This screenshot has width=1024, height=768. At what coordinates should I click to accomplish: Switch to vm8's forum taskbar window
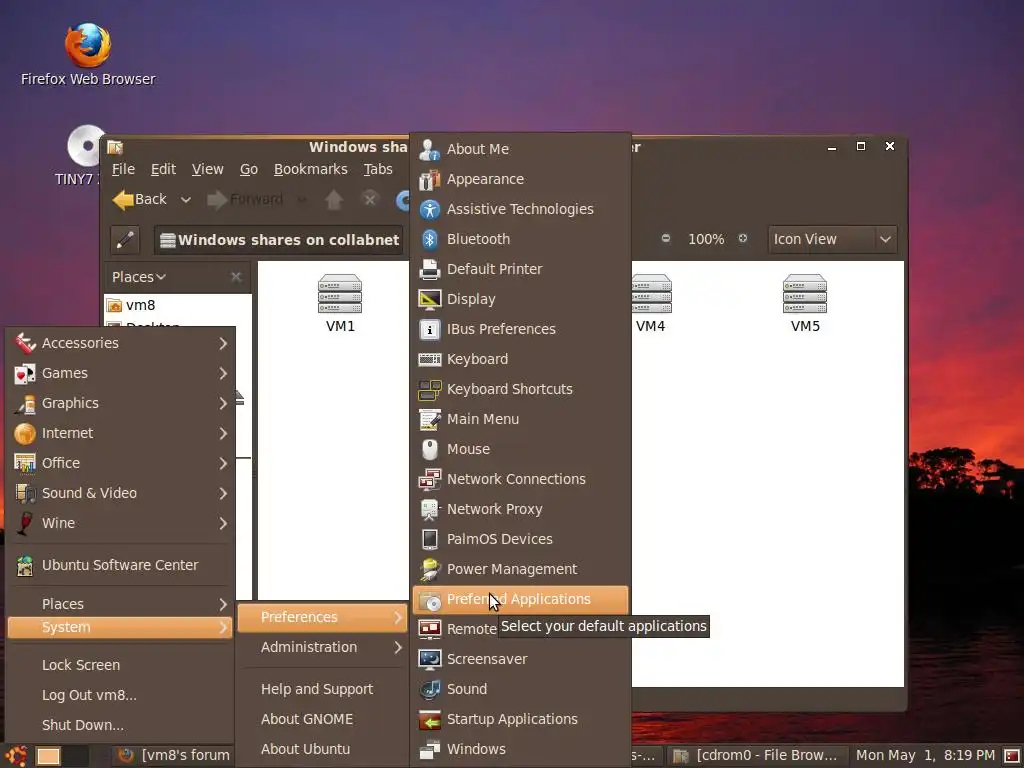tap(174, 756)
